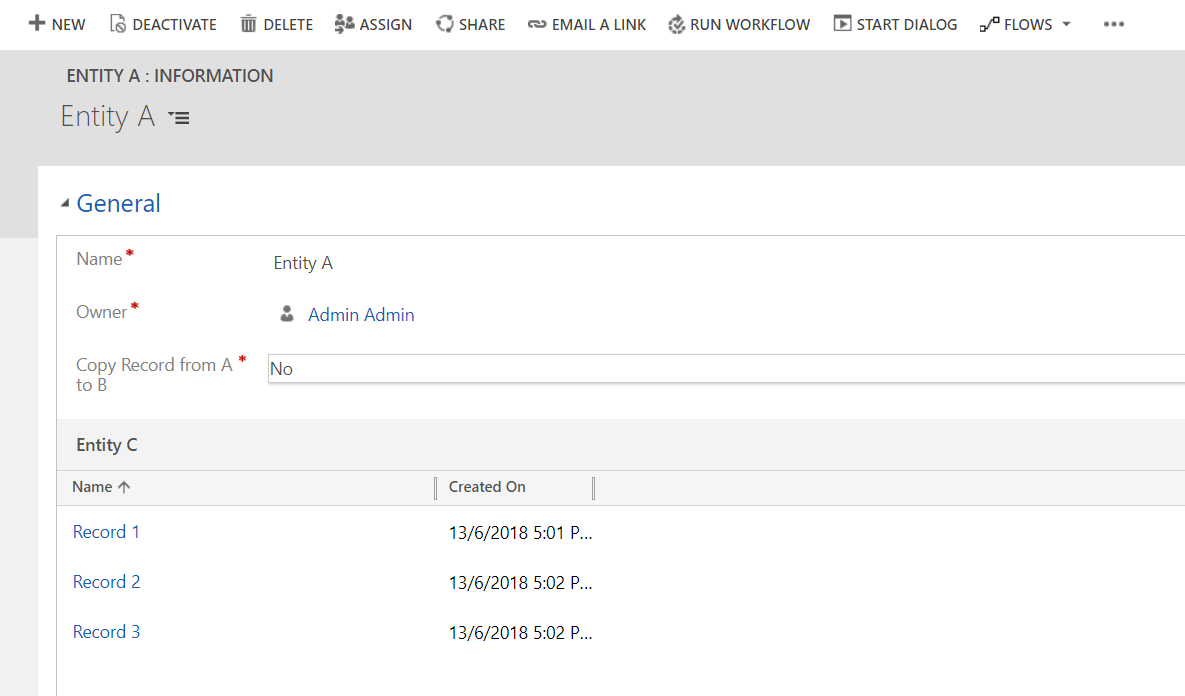This screenshot has width=1185, height=696.
Task: Open EMAIL A LINK via its chain icon
Action: click(x=535, y=23)
